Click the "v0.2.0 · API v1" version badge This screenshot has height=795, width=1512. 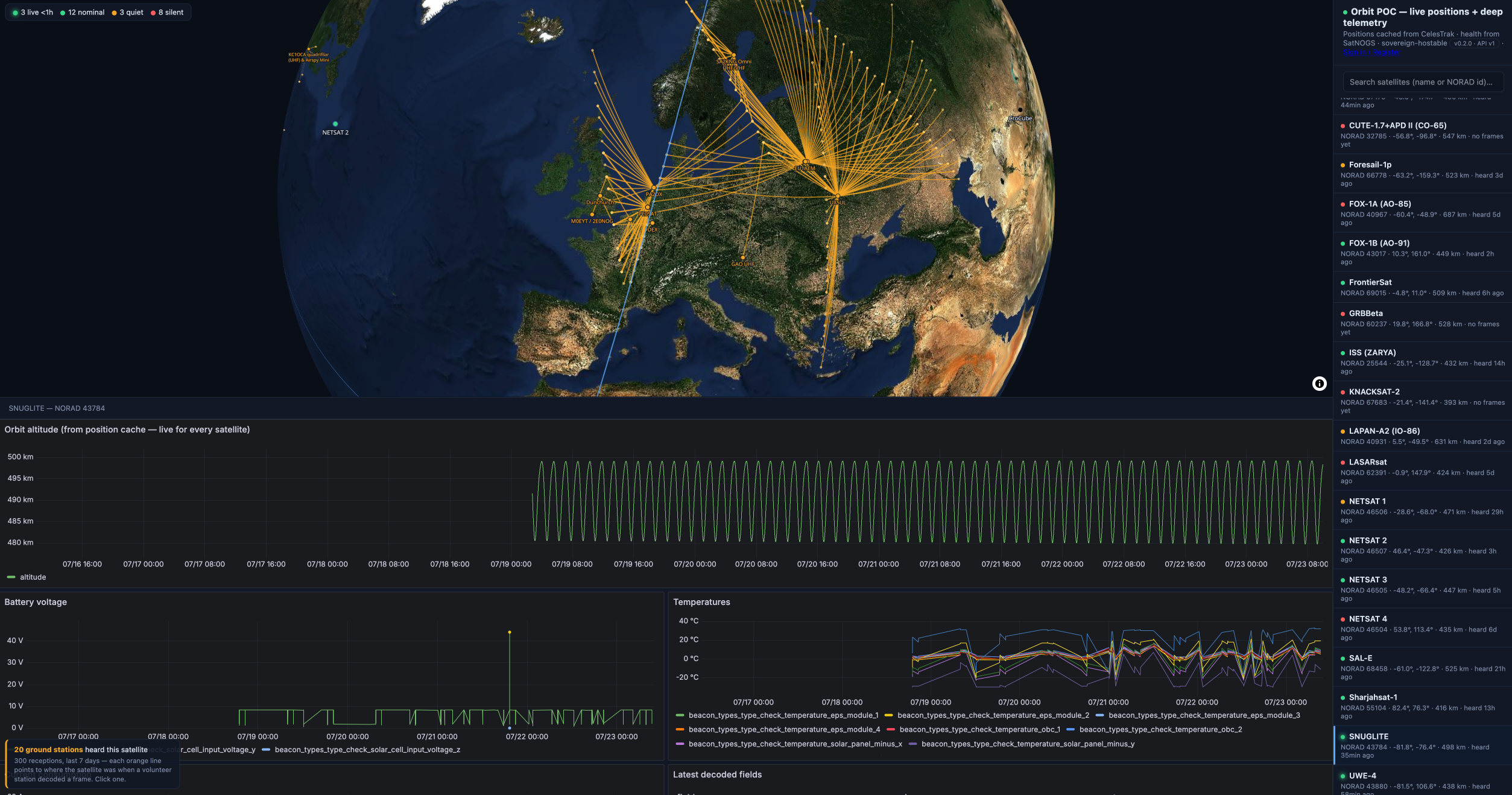1474,43
